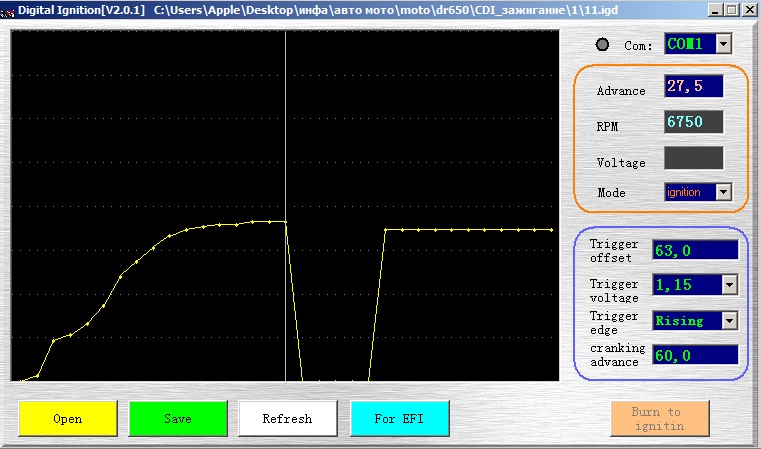Click the curve point at the graph peak
761x449 pixels.
tap(285, 222)
